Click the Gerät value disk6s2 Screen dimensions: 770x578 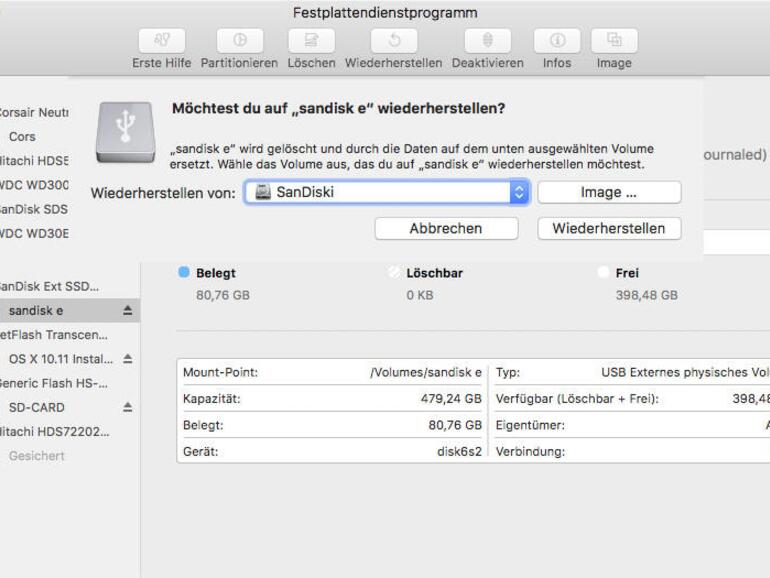460,452
